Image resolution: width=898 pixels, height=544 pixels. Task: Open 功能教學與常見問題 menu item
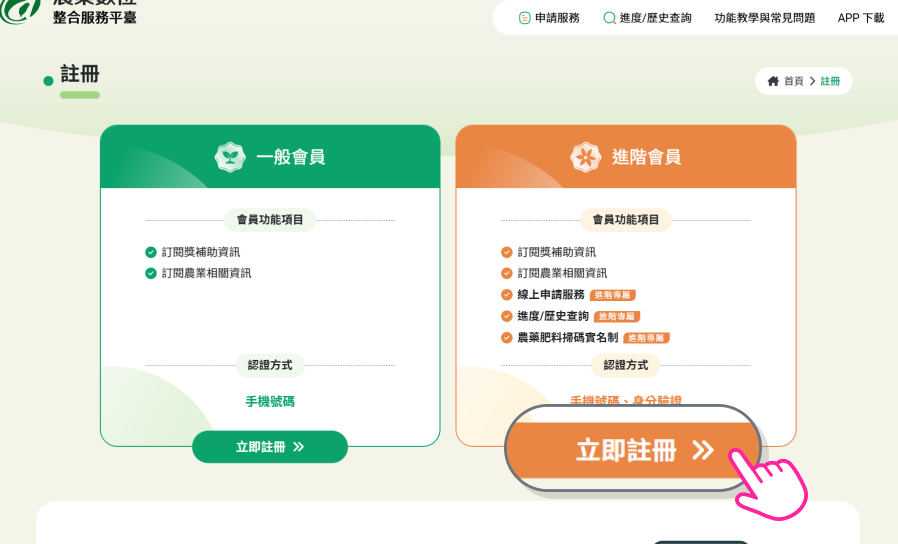(764, 18)
